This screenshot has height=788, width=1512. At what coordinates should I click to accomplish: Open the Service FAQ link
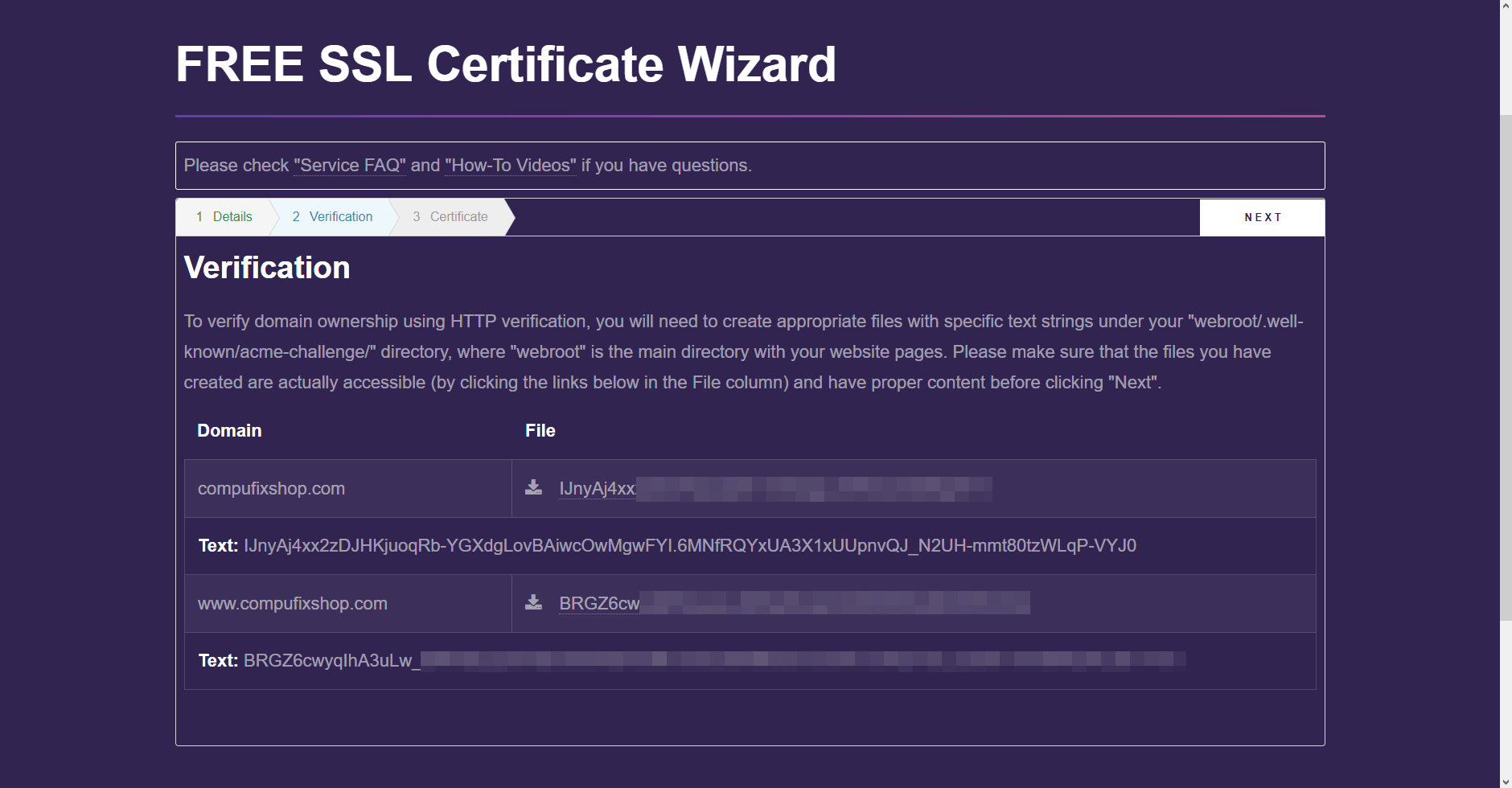(x=350, y=166)
